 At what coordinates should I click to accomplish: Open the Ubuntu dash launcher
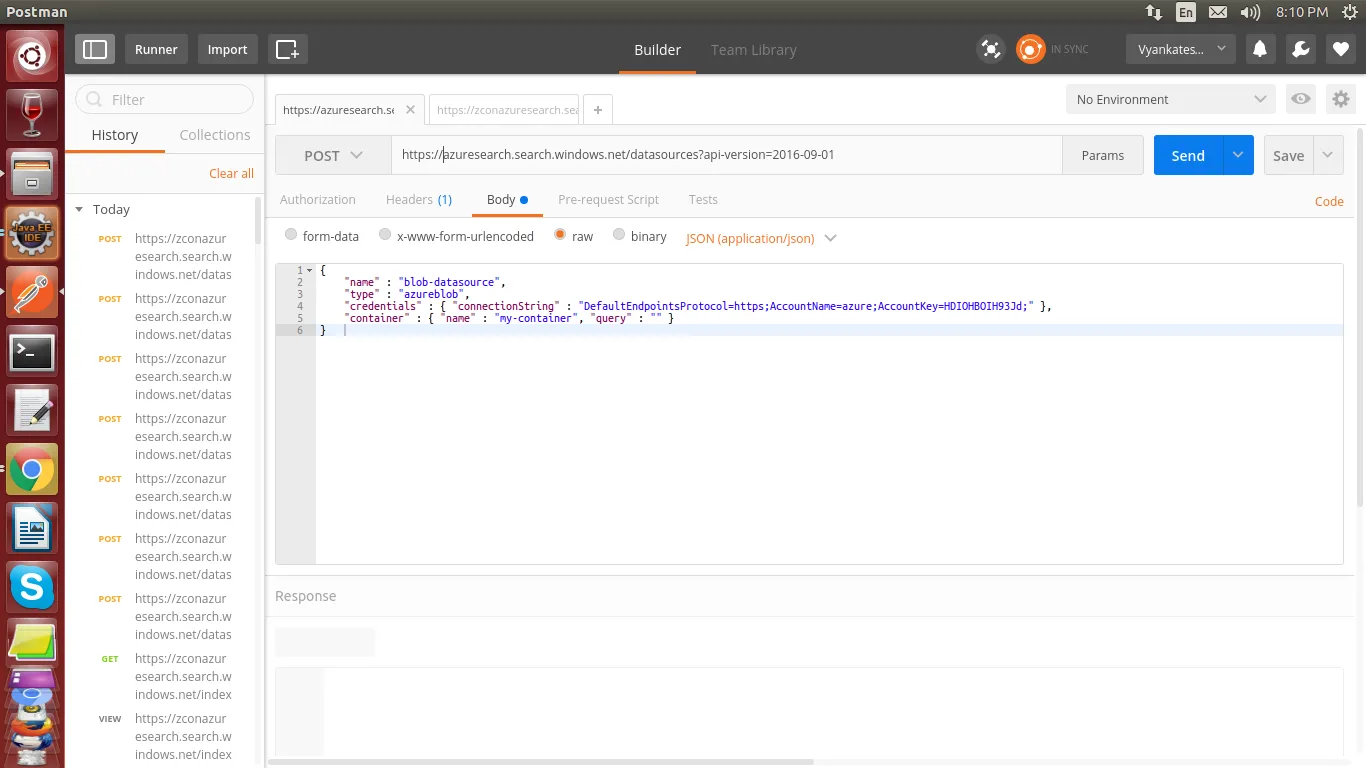pos(32,55)
